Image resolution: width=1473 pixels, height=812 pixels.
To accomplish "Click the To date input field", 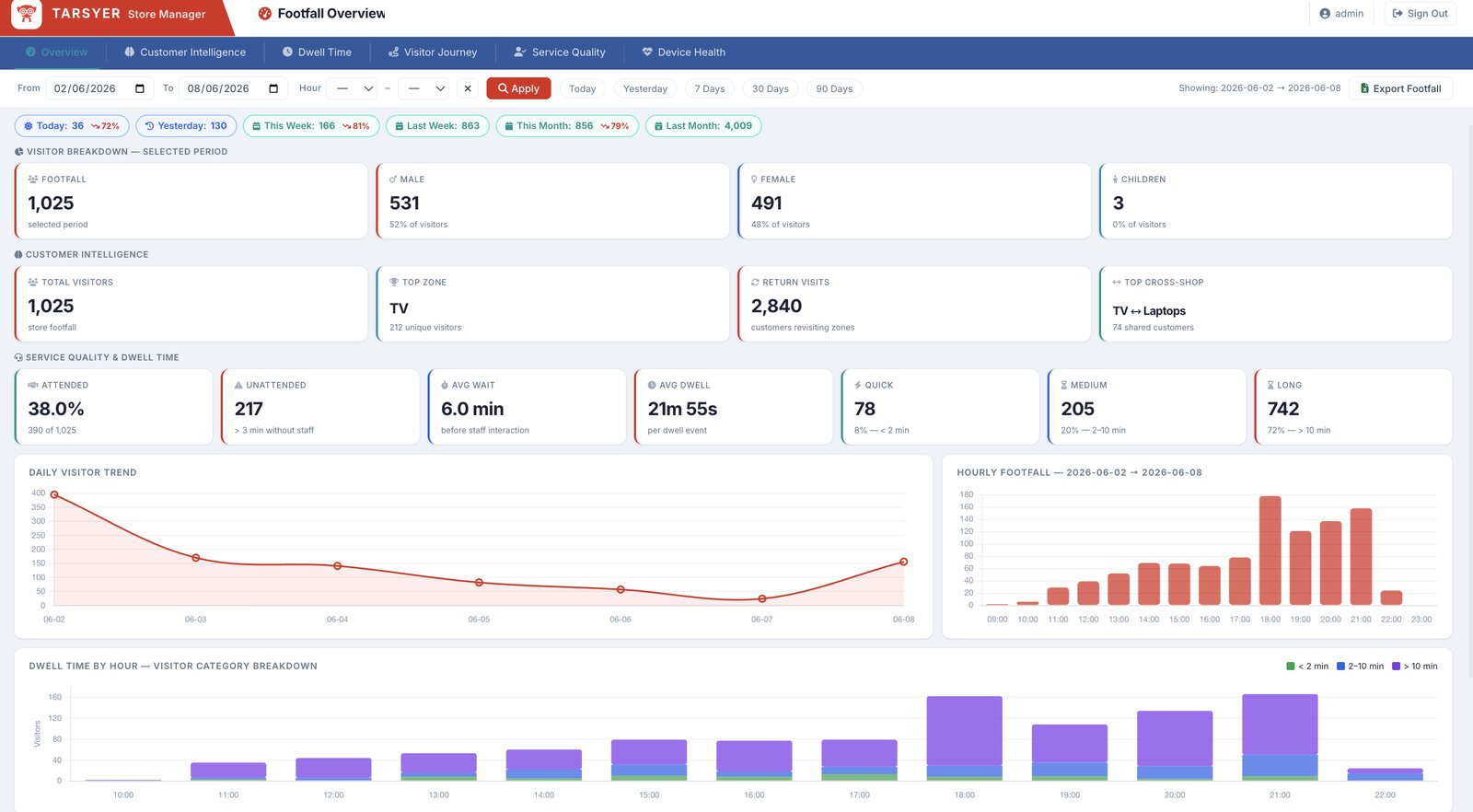I will coord(233,88).
